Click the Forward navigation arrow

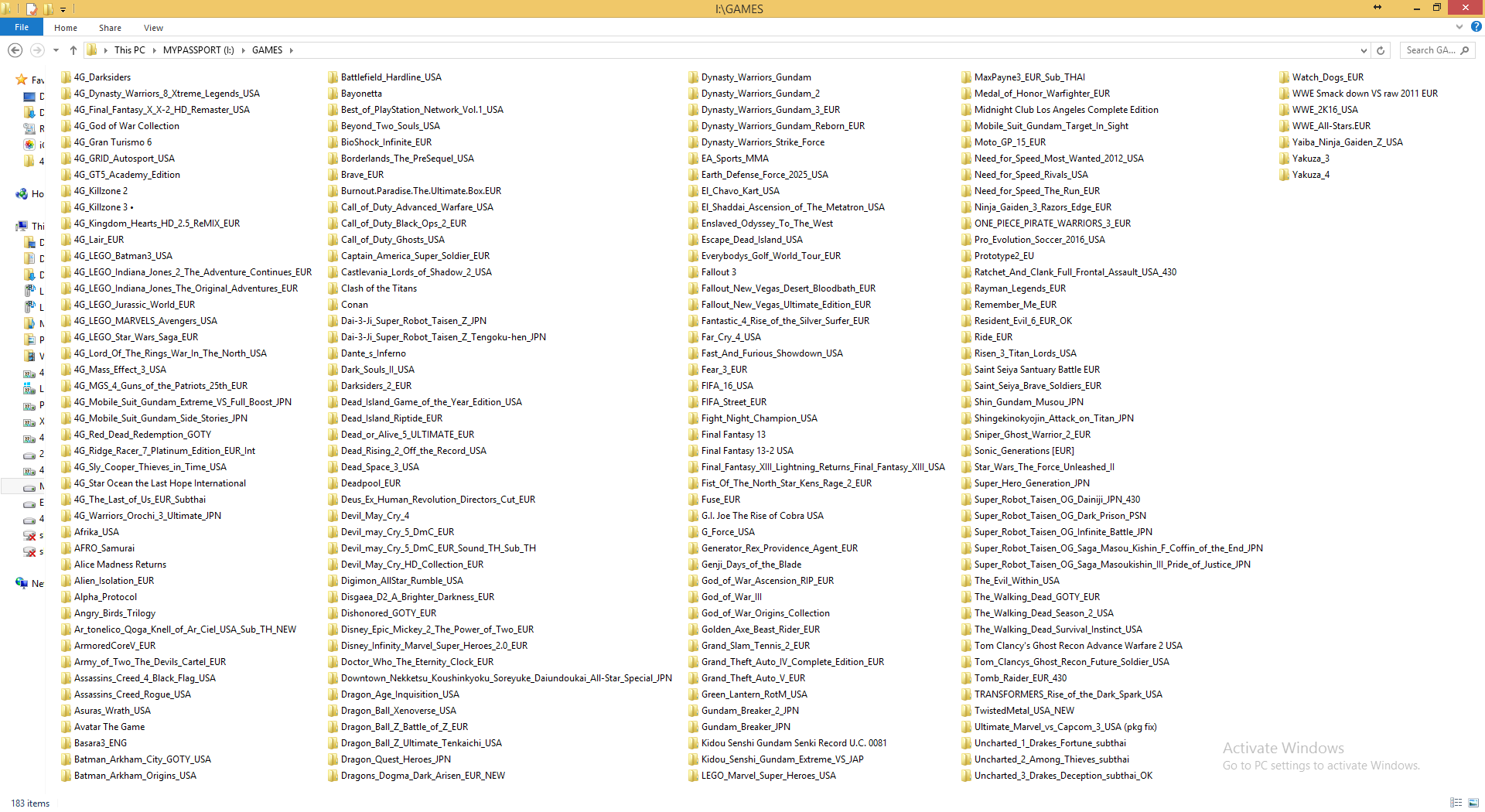pyautogui.click(x=36, y=50)
